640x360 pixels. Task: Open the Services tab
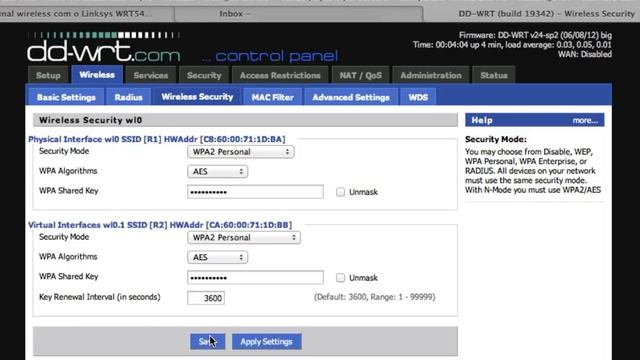(151, 75)
